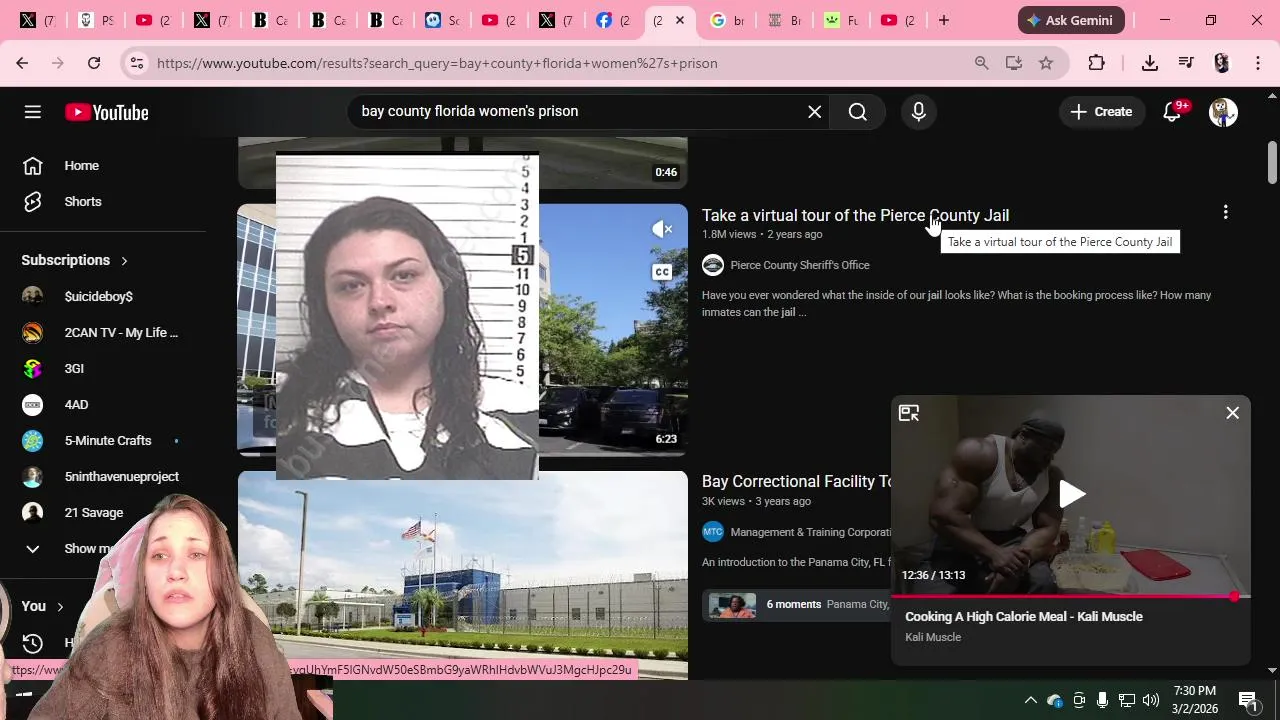Open browser extensions puzzle icon
1280x720 pixels.
coord(1097,63)
